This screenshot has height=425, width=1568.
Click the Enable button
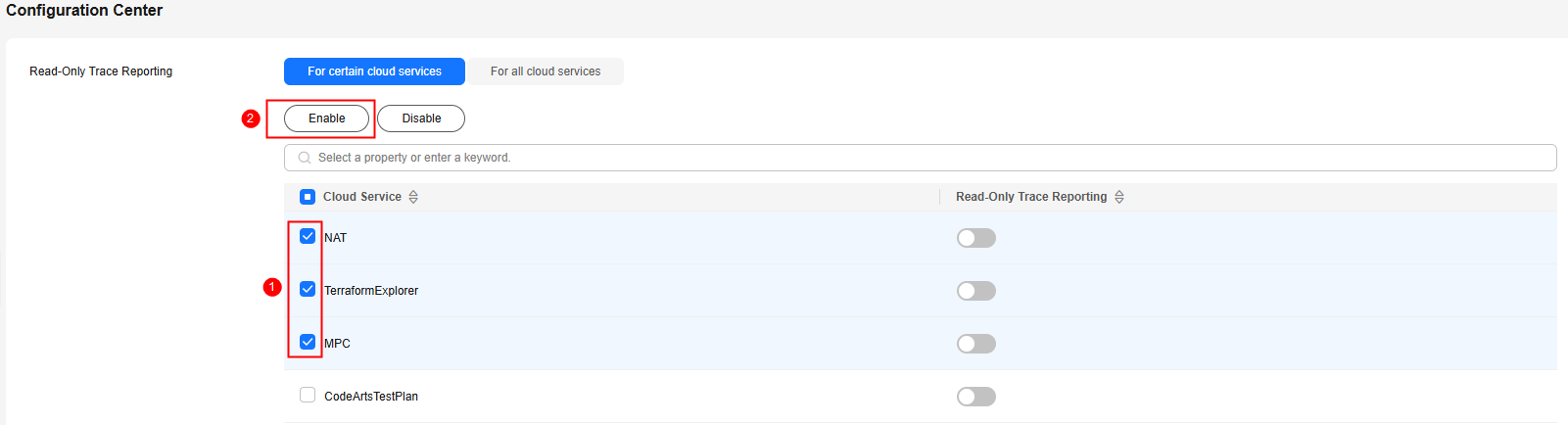click(327, 118)
